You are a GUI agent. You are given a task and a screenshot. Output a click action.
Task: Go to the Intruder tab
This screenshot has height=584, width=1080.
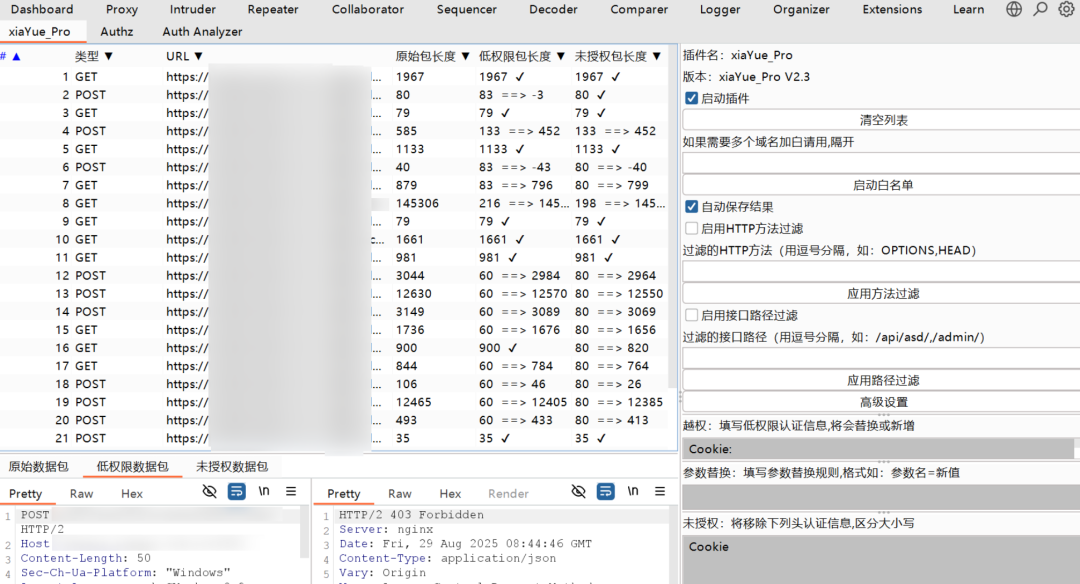pos(192,10)
